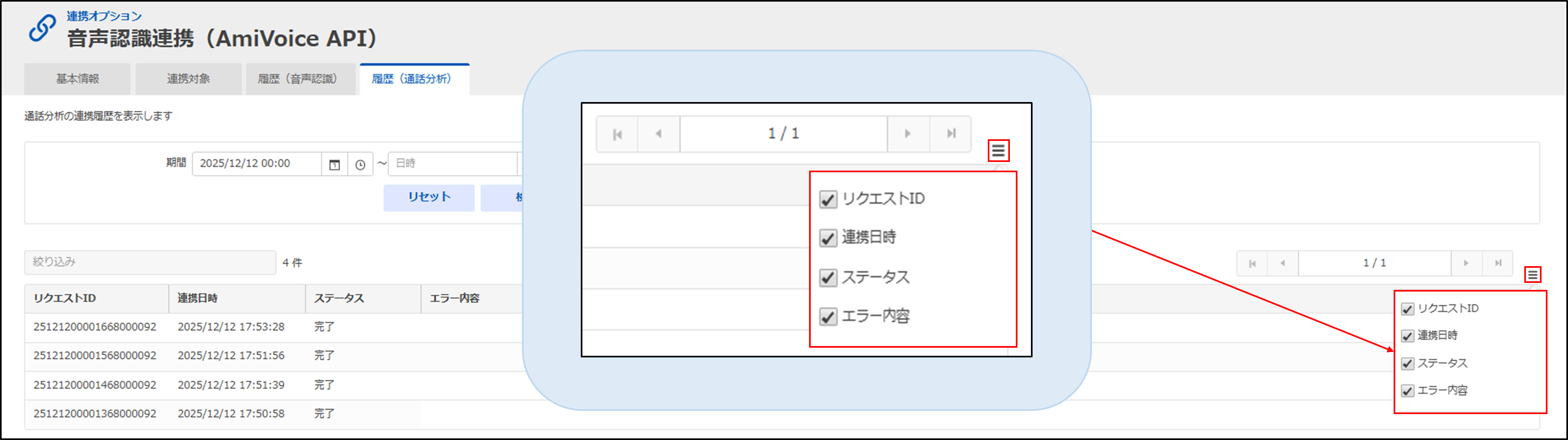Open the clock time picker icon
The image size is (1568, 440).
361,164
